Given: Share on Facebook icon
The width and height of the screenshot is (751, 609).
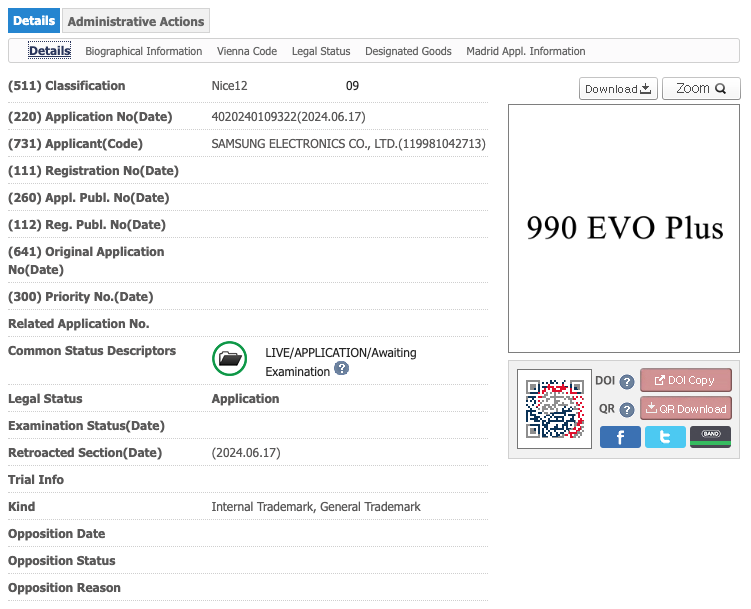Looking at the screenshot, I should click(620, 437).
